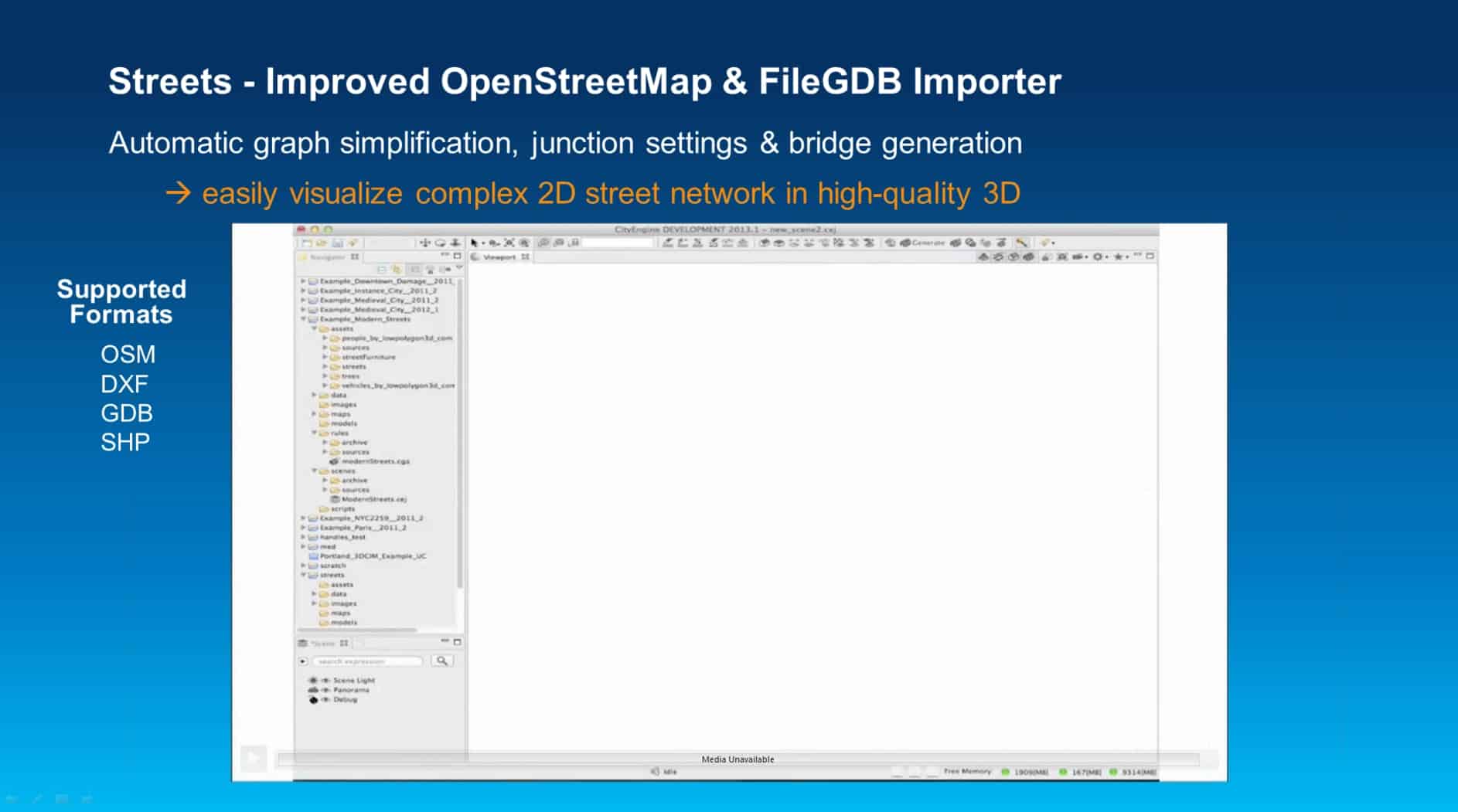Click the Generate button in the toolbar
Screen dimensions: 1458x812
(x=922, y=243)
